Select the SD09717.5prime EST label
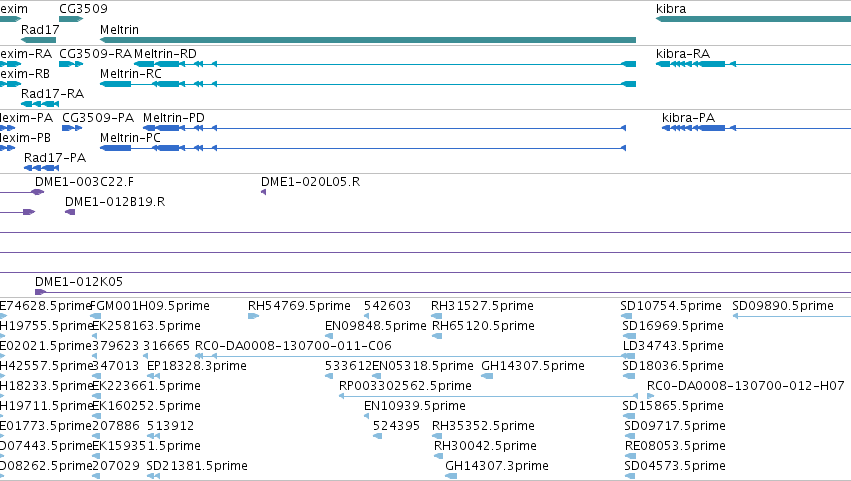Screen dimensions: 851x481 pyautogui.click(x=675, y=426)
